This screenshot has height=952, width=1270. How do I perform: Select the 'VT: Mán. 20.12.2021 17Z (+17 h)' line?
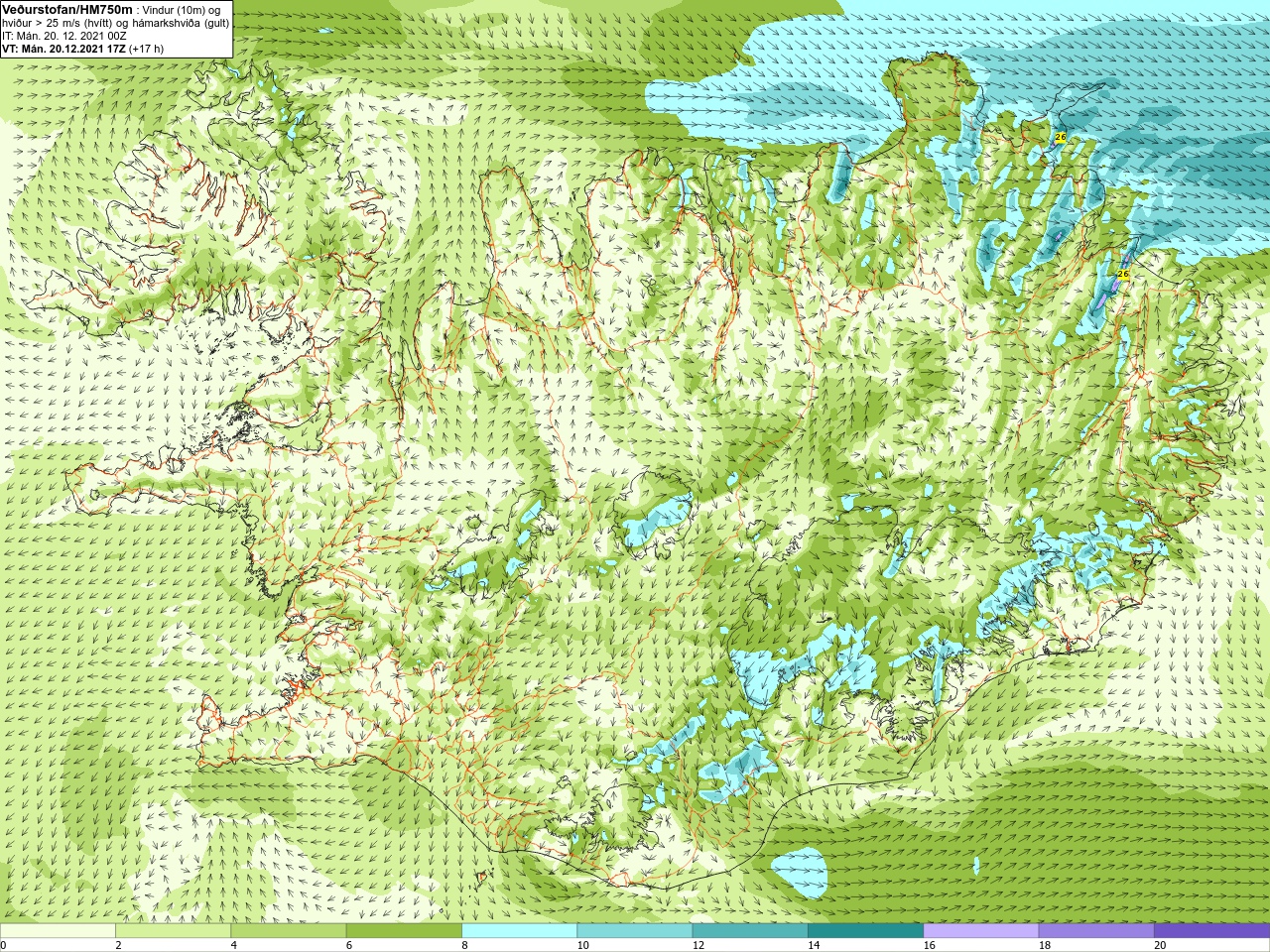82,49
